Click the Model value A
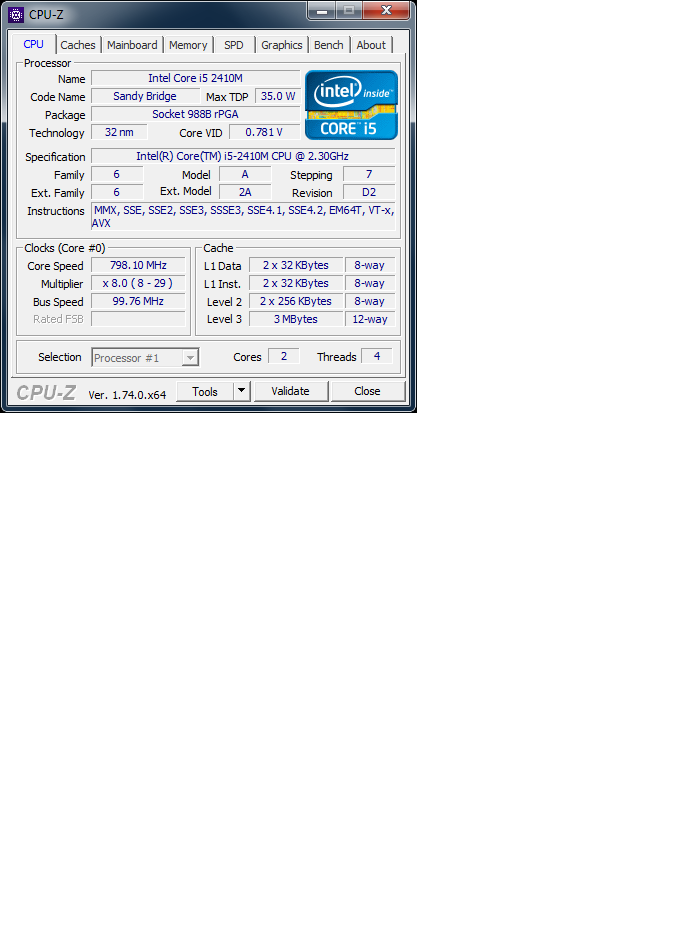This screenshot has height=935, width=679. pos(245,174)
